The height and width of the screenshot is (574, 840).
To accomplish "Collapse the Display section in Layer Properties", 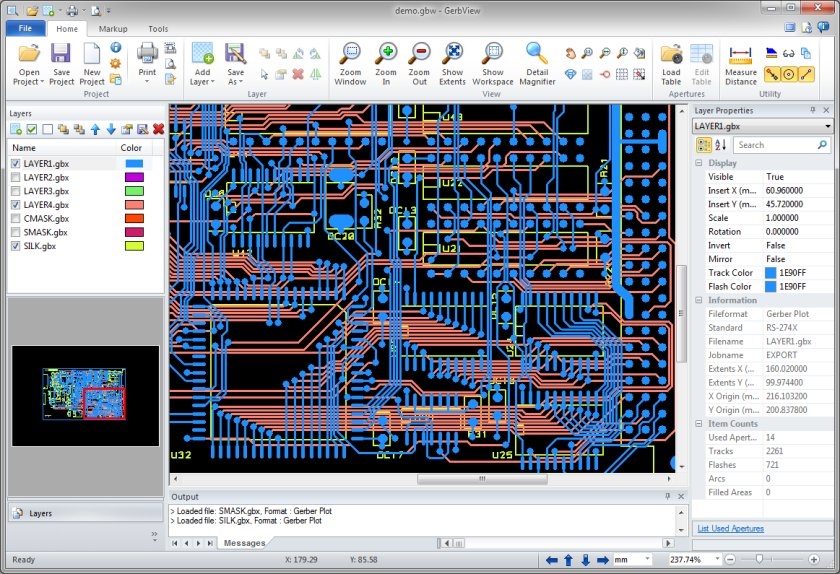I will [700, 163].
